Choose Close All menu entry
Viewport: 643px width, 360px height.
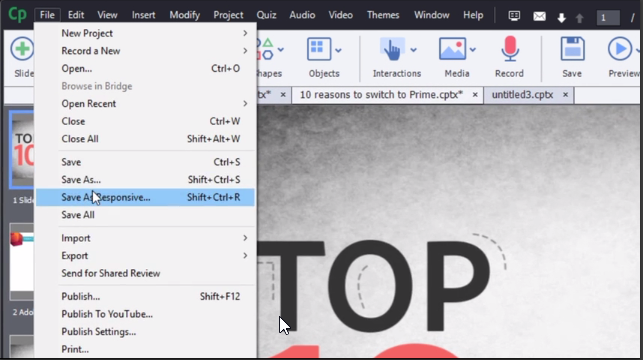pyautogui.click(x=145, y=139)
